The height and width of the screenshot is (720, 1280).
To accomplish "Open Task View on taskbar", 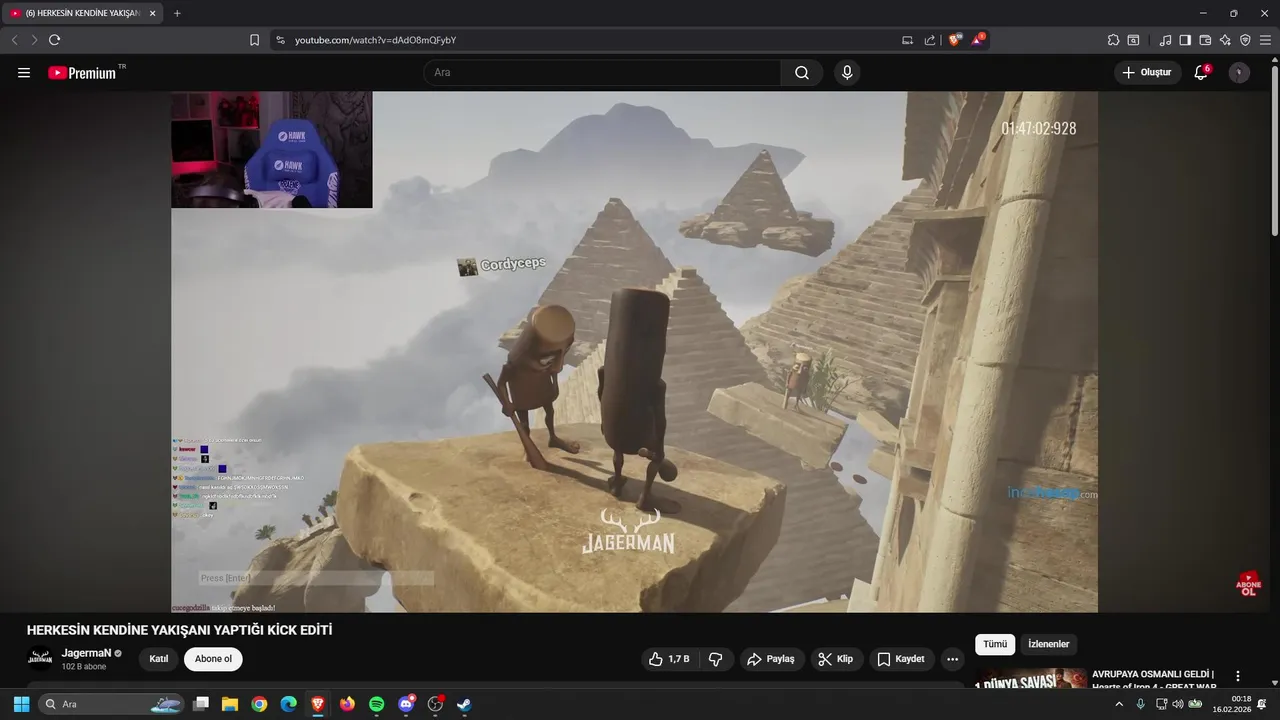I will click(201, 704).
